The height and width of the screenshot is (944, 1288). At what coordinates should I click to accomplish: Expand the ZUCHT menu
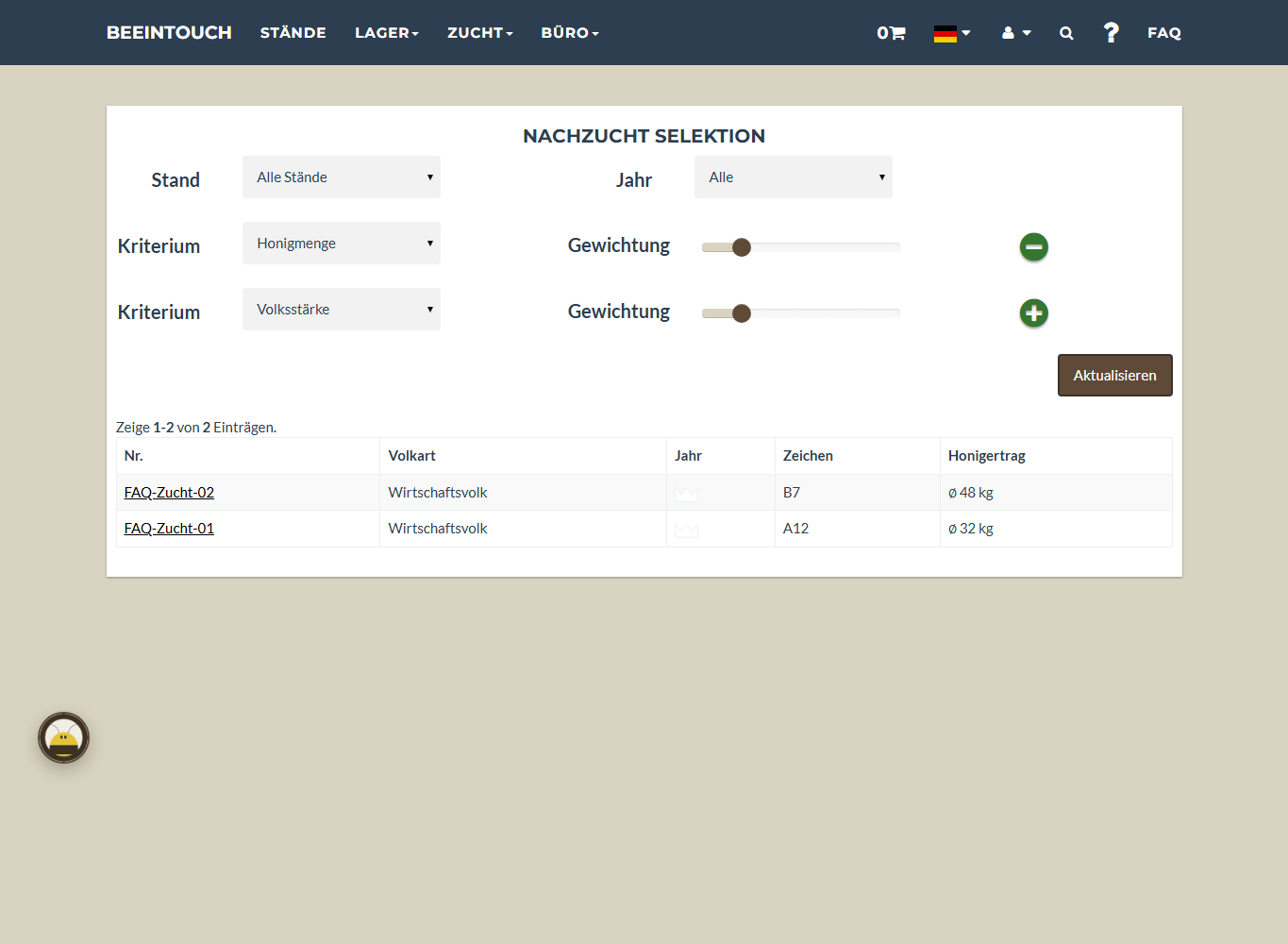pos(480,33)
